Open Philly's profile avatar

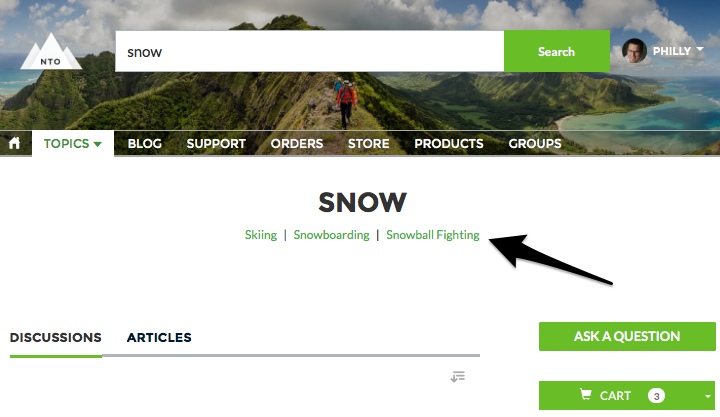(x=634, y=51)
